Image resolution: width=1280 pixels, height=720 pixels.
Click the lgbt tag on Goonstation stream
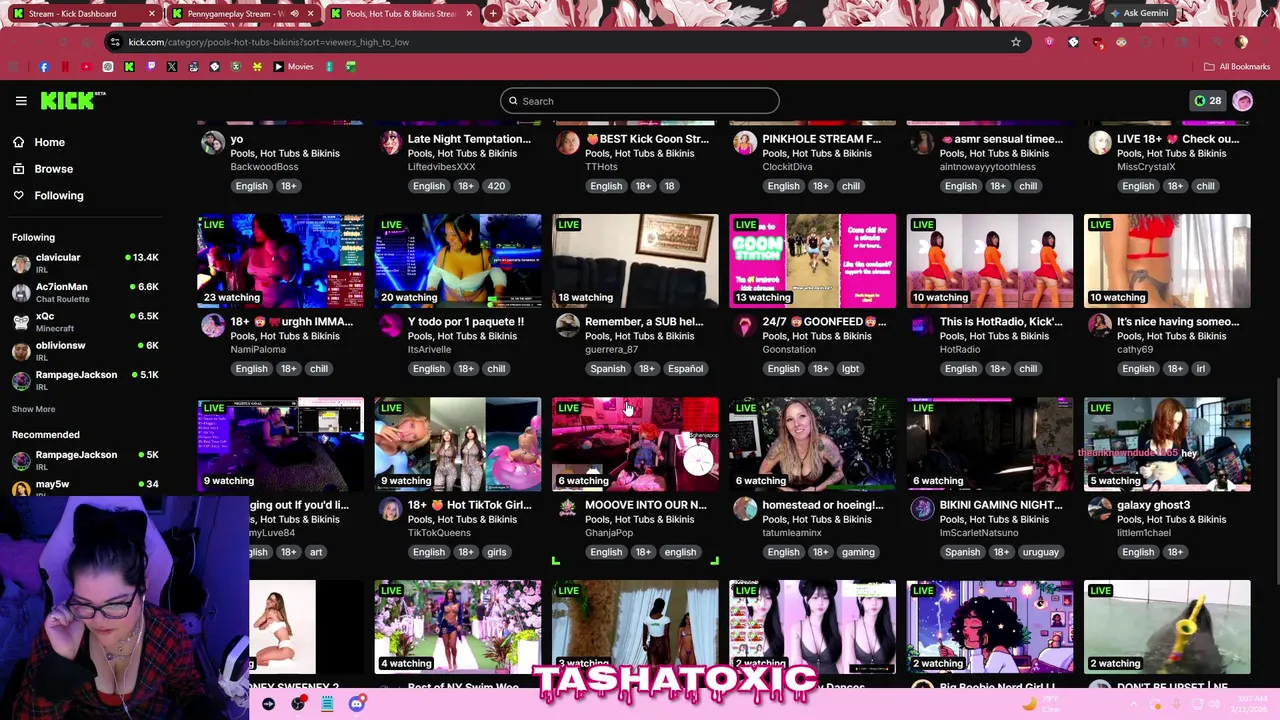(x=850, y=369)
